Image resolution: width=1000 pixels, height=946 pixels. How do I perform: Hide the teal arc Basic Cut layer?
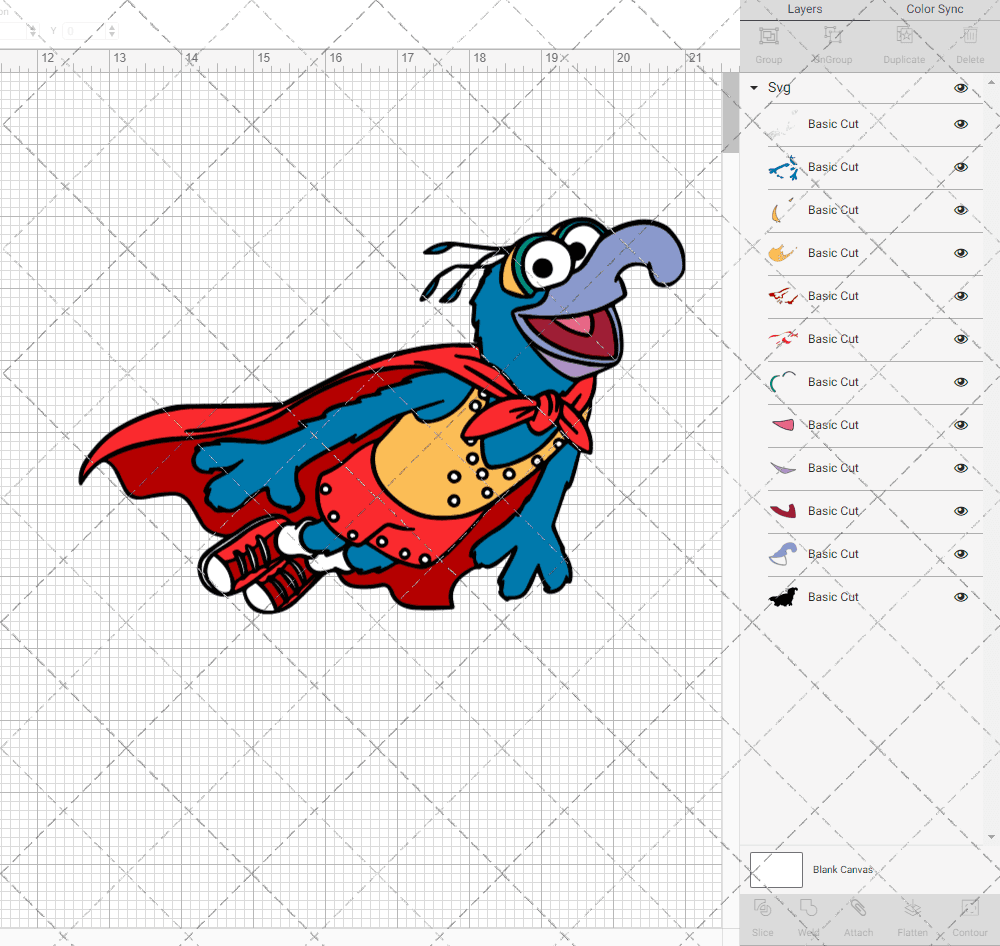click(x=960, y=382)
